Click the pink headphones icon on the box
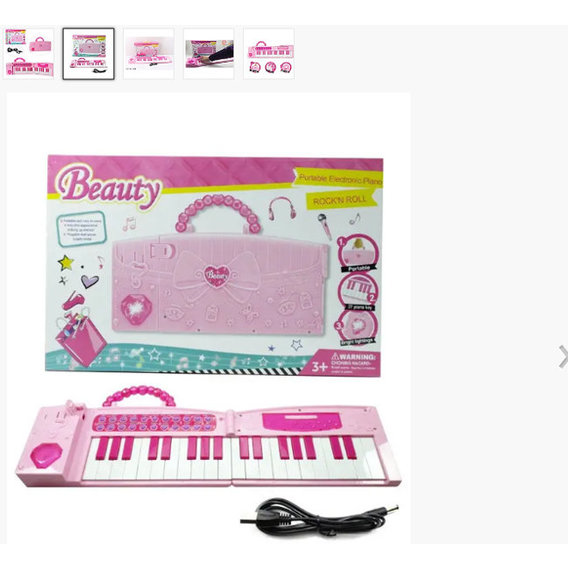Image resolution: width=568 pixels, height=568 pixels. pyautogui.click(x=282, y=208)
